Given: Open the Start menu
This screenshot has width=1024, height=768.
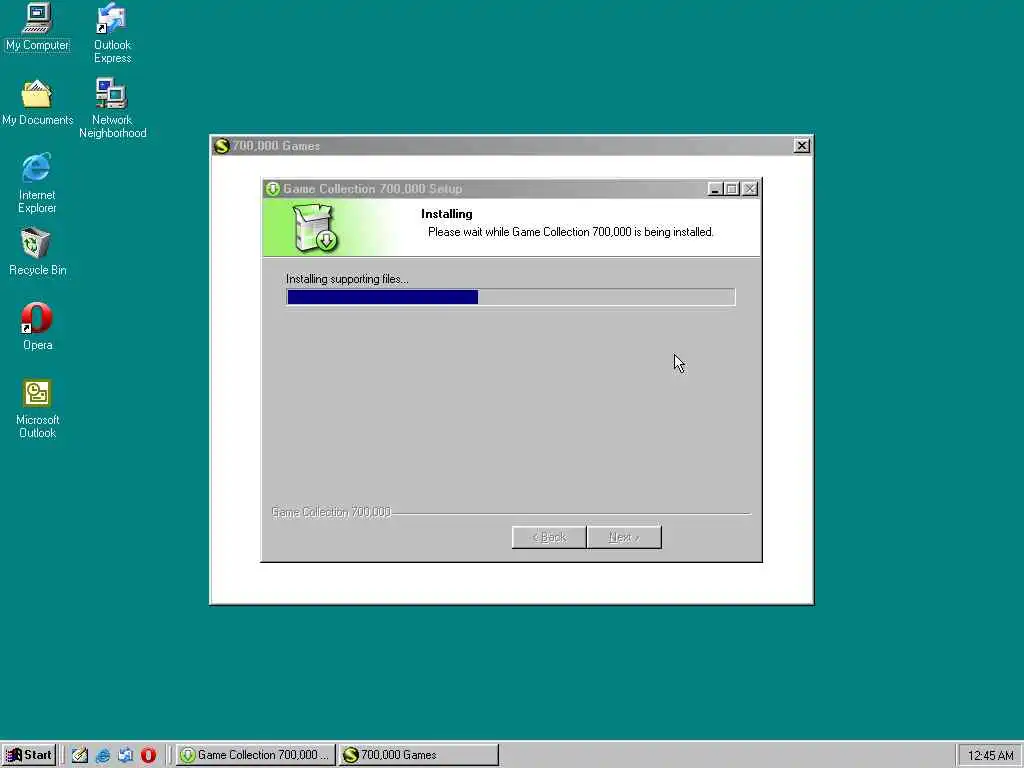Looking at the screenshot, I should click(29, 755).
